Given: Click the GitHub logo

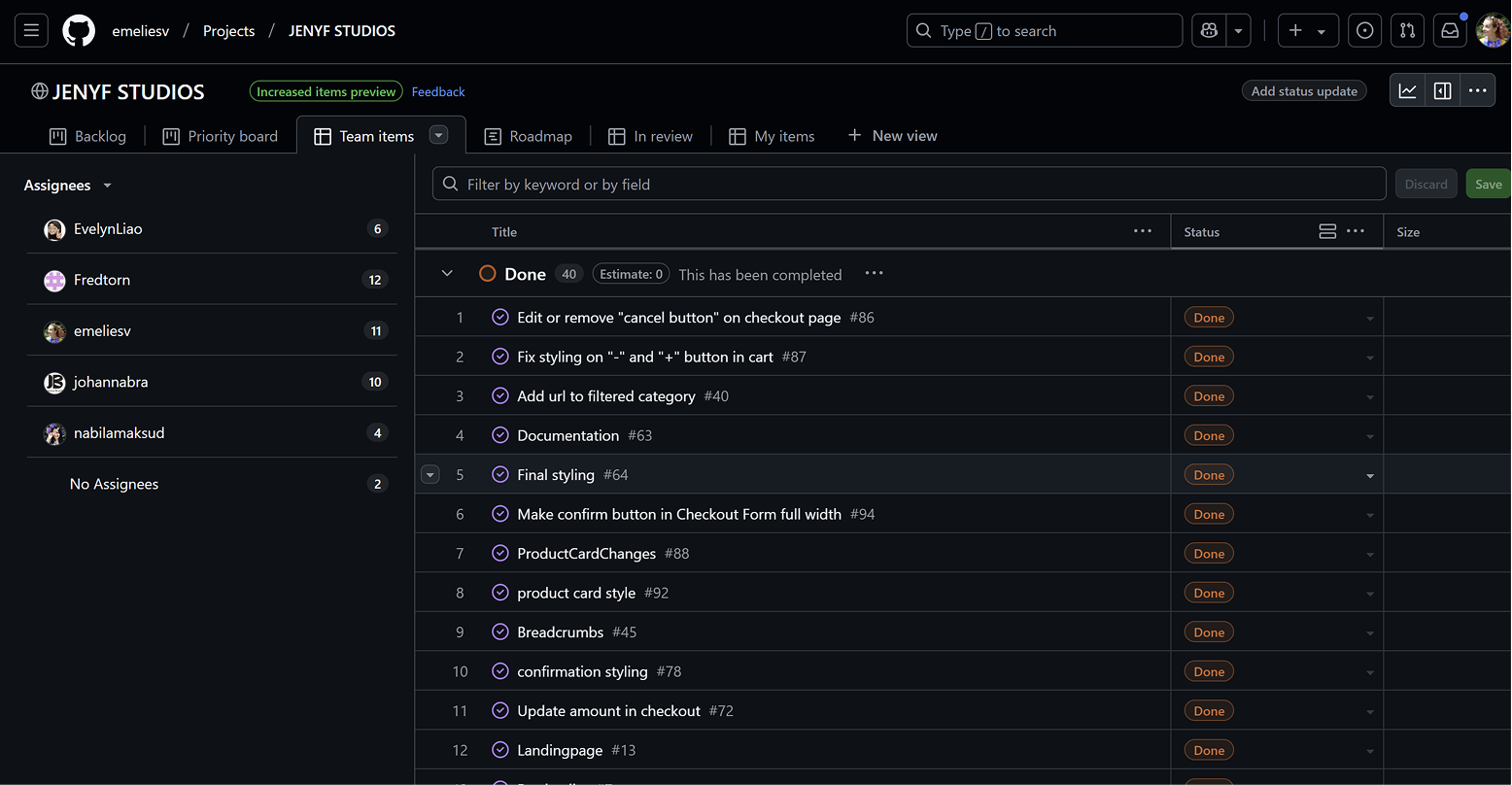Looking at the screenshot, I should click(78, 30).
